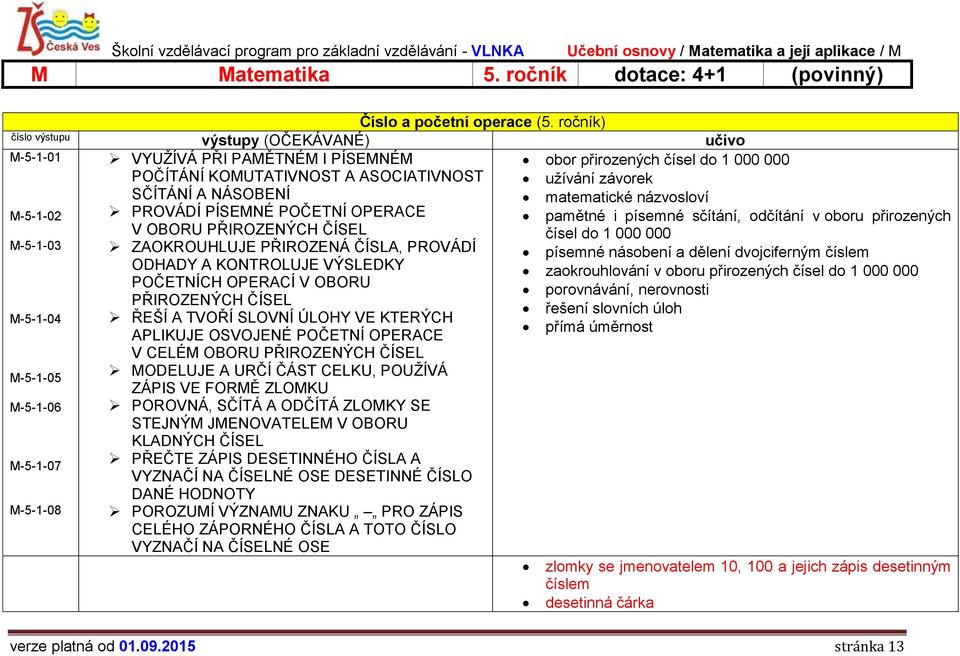Select output code M-5-1-08

(36, 510)
